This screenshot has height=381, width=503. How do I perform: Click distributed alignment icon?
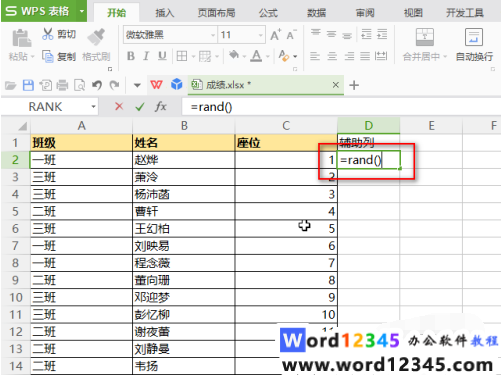381,56
